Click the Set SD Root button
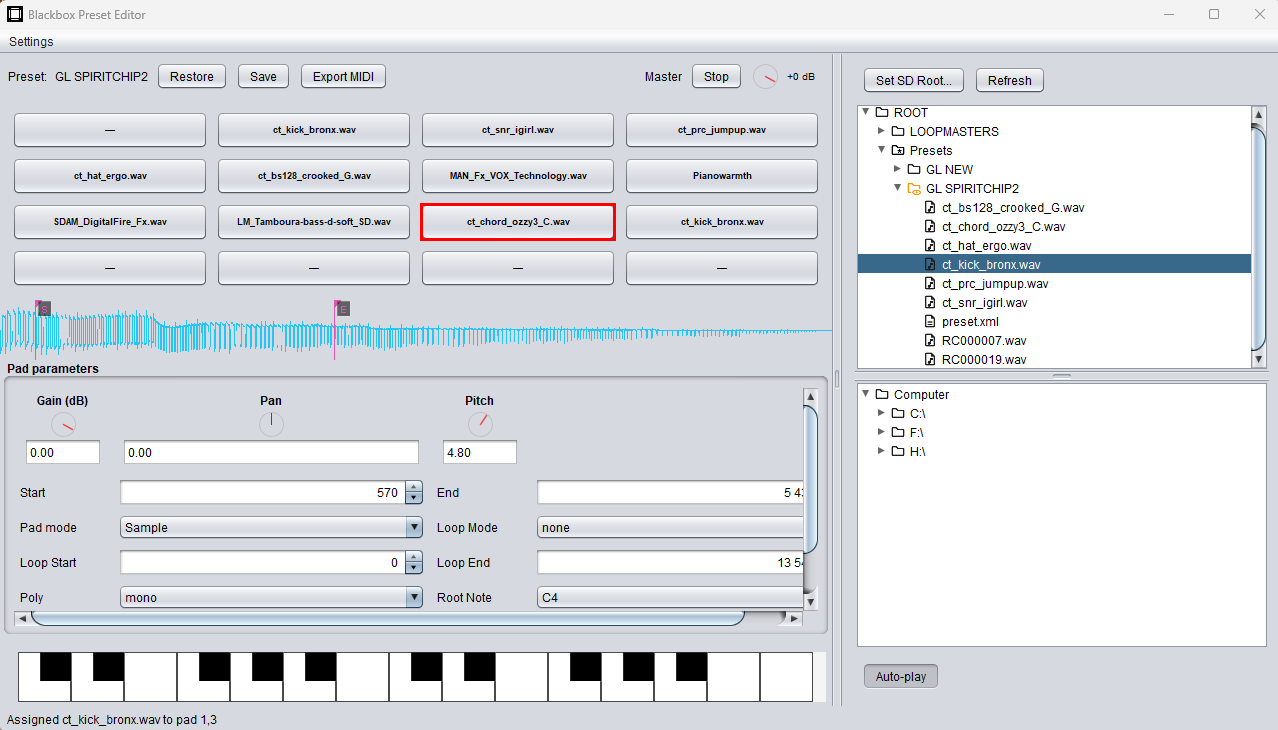 [914, 81]
